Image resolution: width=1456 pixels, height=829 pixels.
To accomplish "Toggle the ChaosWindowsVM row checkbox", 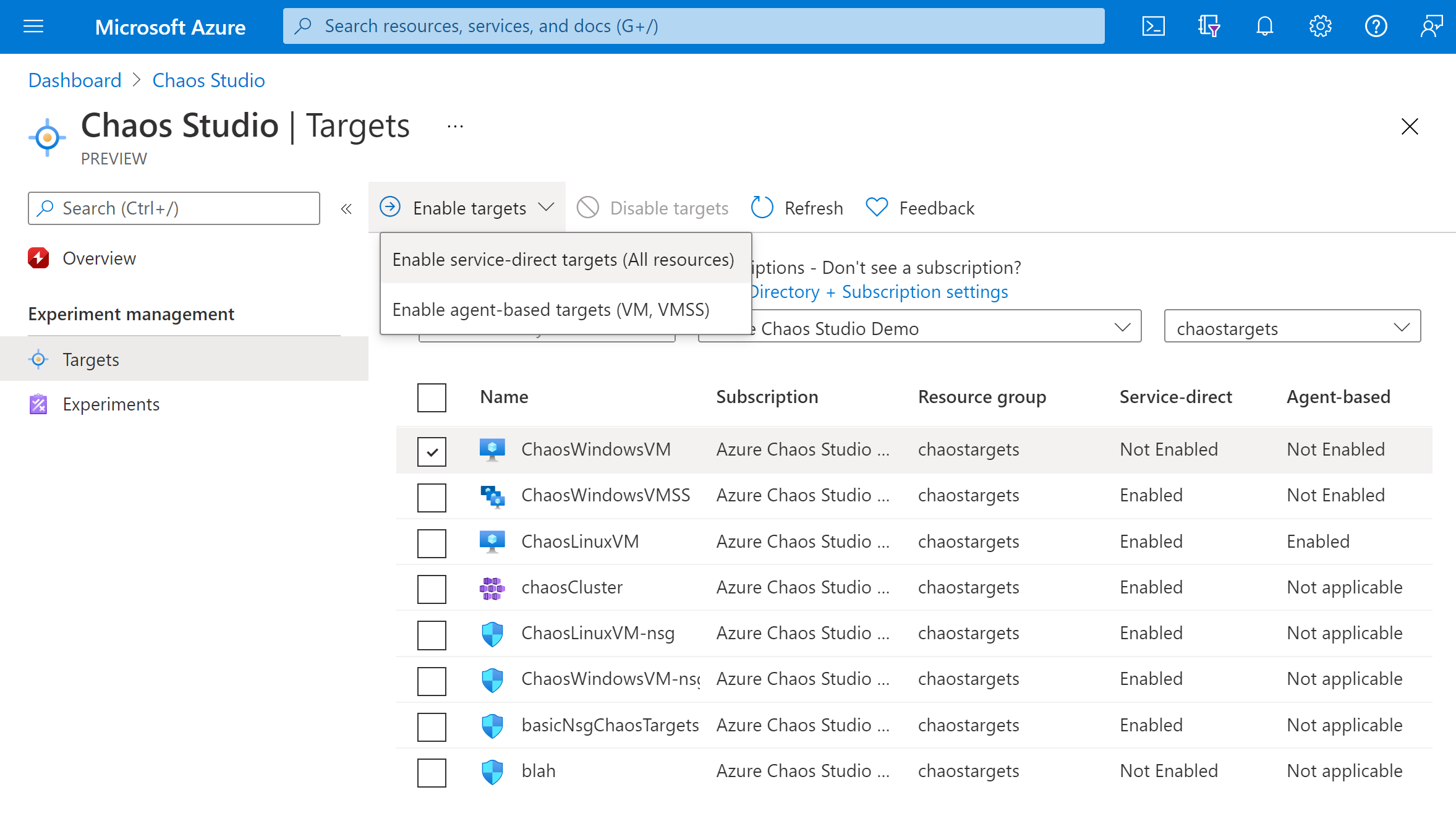I will [x=432, y=451].
